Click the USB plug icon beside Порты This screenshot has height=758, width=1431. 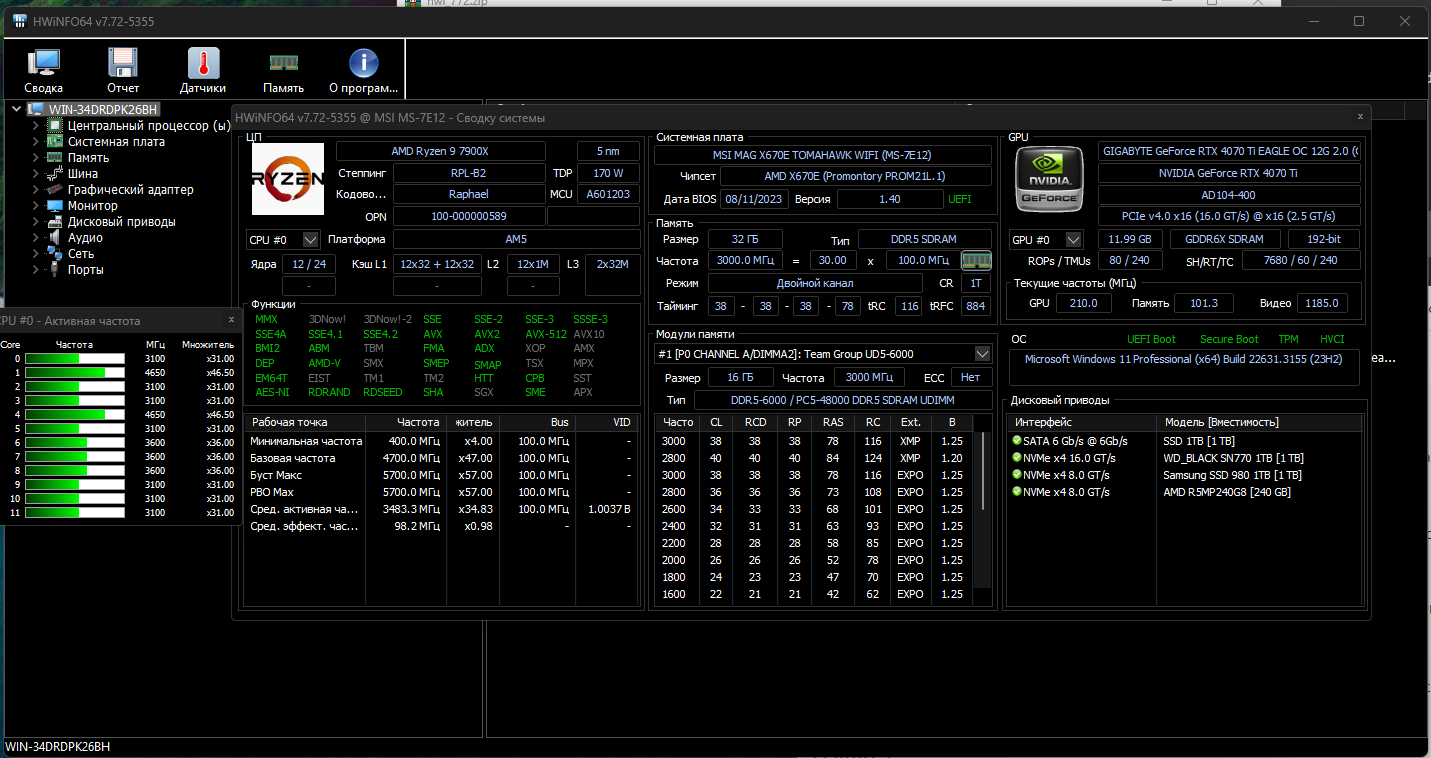coord(55,269)
